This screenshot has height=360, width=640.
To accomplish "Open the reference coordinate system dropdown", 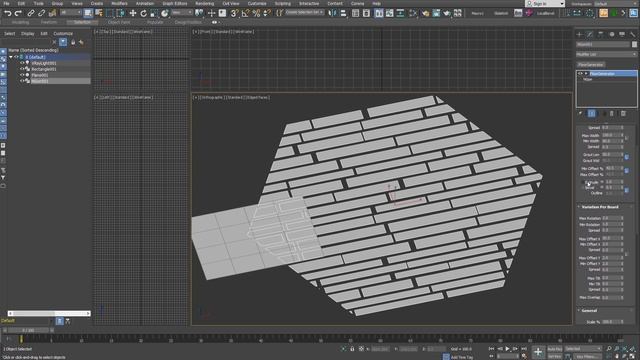I will click(x=182, y=13).
